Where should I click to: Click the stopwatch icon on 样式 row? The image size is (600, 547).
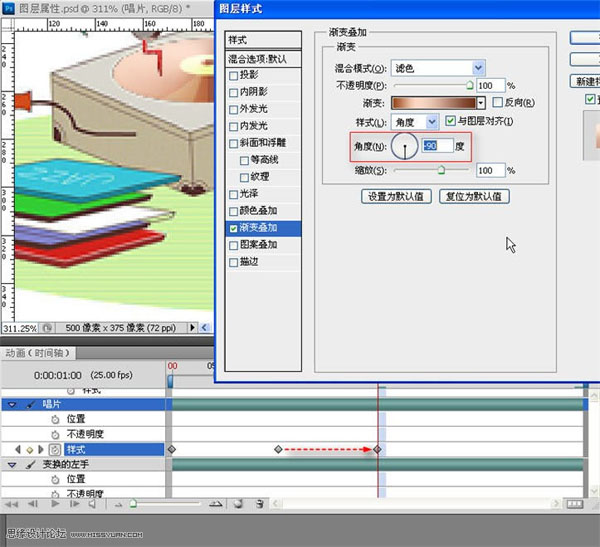(56, 450)
